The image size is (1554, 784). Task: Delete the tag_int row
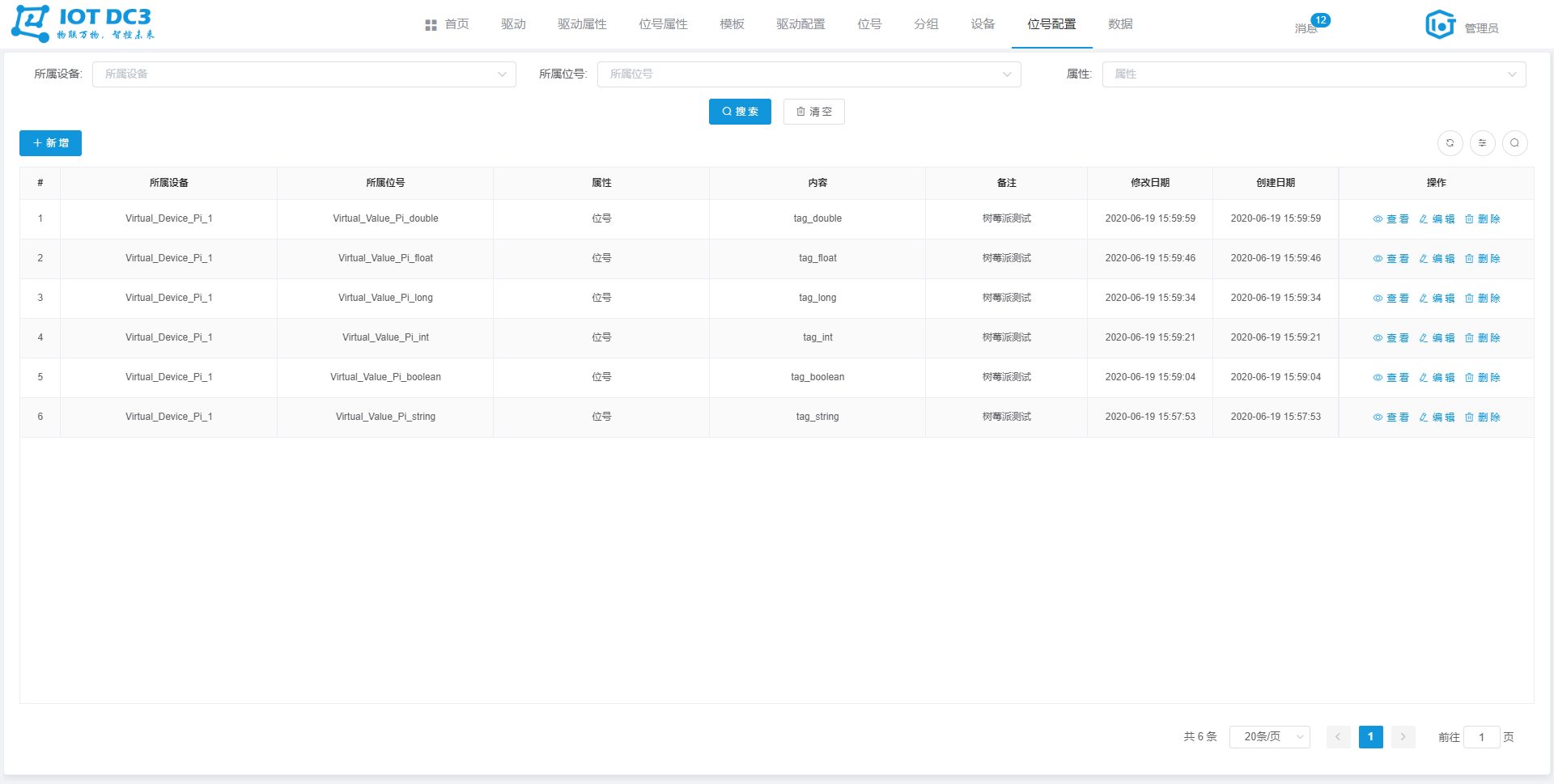[x=1482, y=338]
